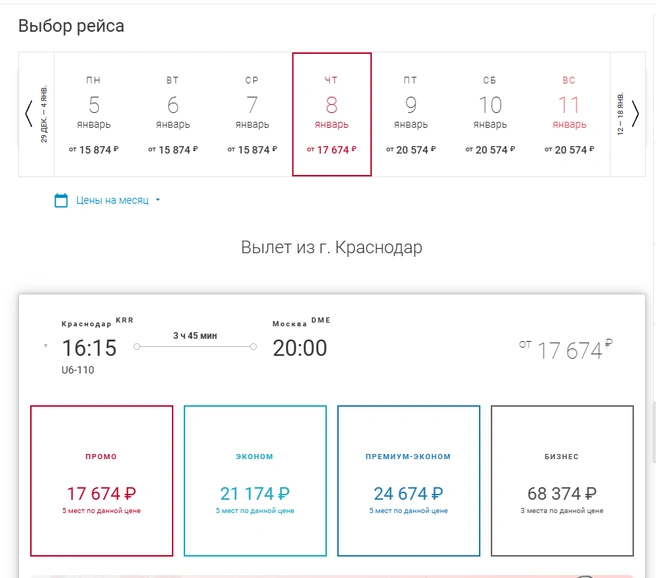656x578 pixels.
Task: Click flight number U6-110
Action: 78,370
